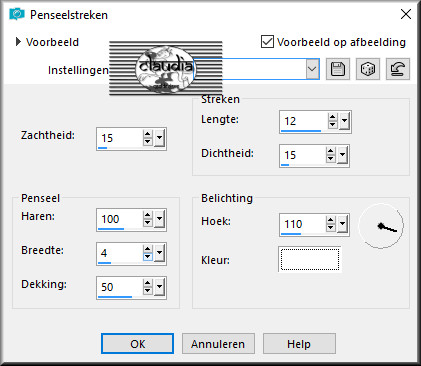
Task: Open Breedte slider dropdown arrow
Action: 160,253
